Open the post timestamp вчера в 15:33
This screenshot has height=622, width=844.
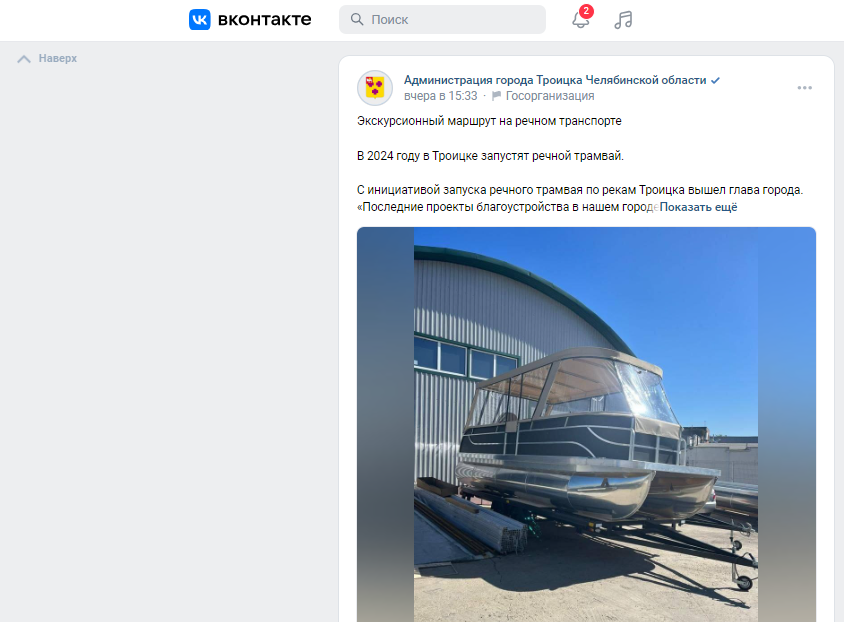tap(440, 96)
